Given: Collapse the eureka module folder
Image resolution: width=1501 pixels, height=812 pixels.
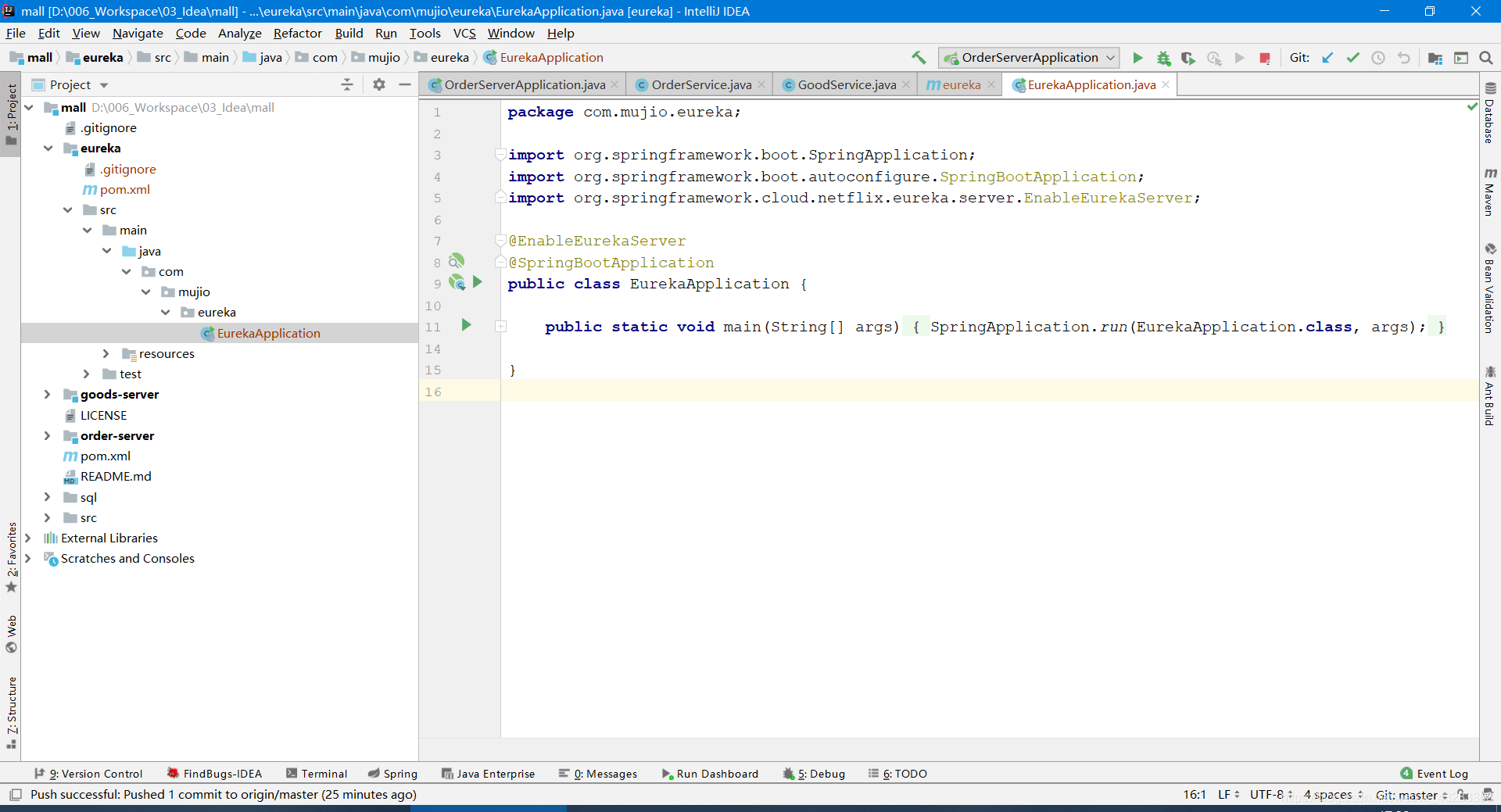Looking at the screenshot, I should tap(48, 148).
